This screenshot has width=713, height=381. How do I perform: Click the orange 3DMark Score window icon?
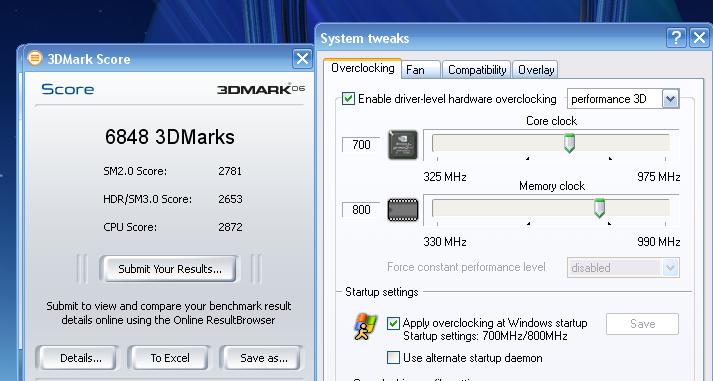(35, 58)
